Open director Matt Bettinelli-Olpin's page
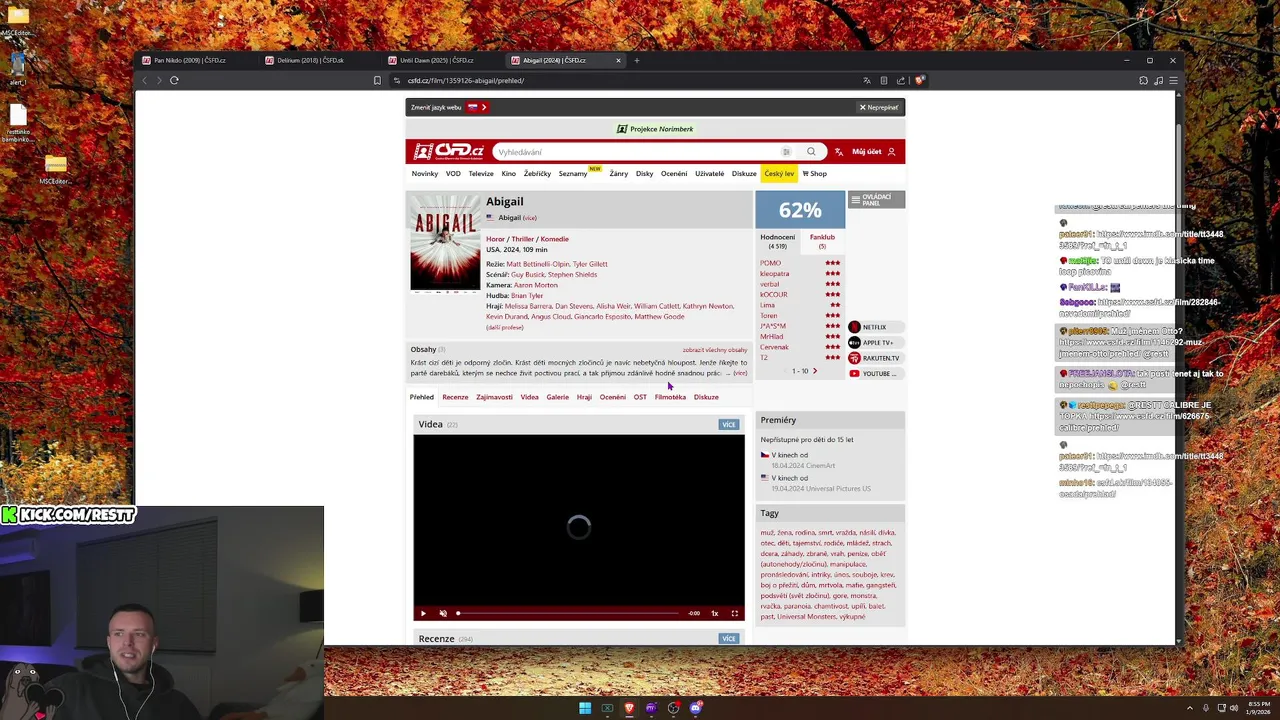This screenshot has width=1280, height=720. (x=538, y=264)
